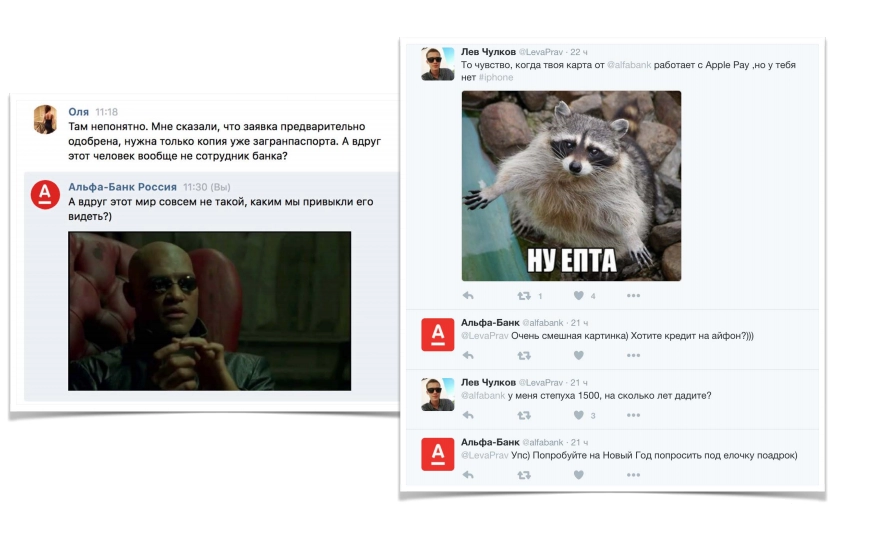
Task: Open the raccoon НУ ЕПТА image
Action: coord(571,186)
